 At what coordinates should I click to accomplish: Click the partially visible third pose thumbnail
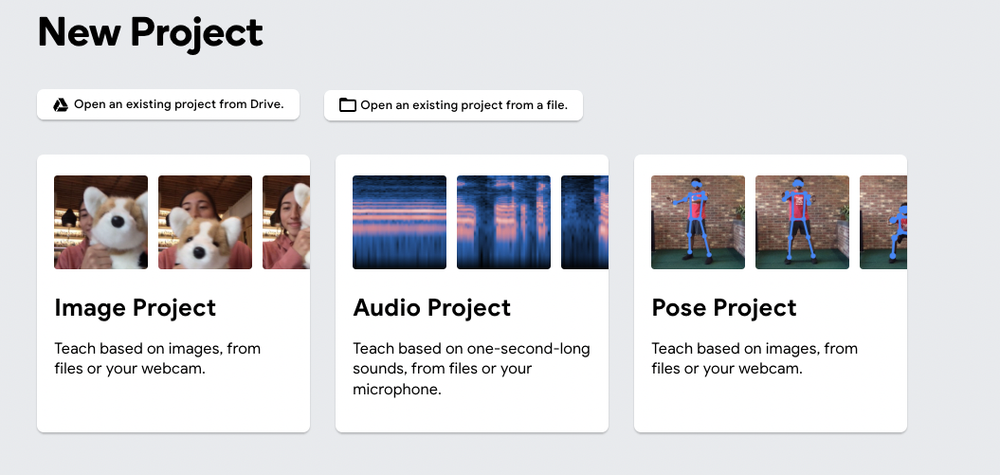(x=883, y=222)
